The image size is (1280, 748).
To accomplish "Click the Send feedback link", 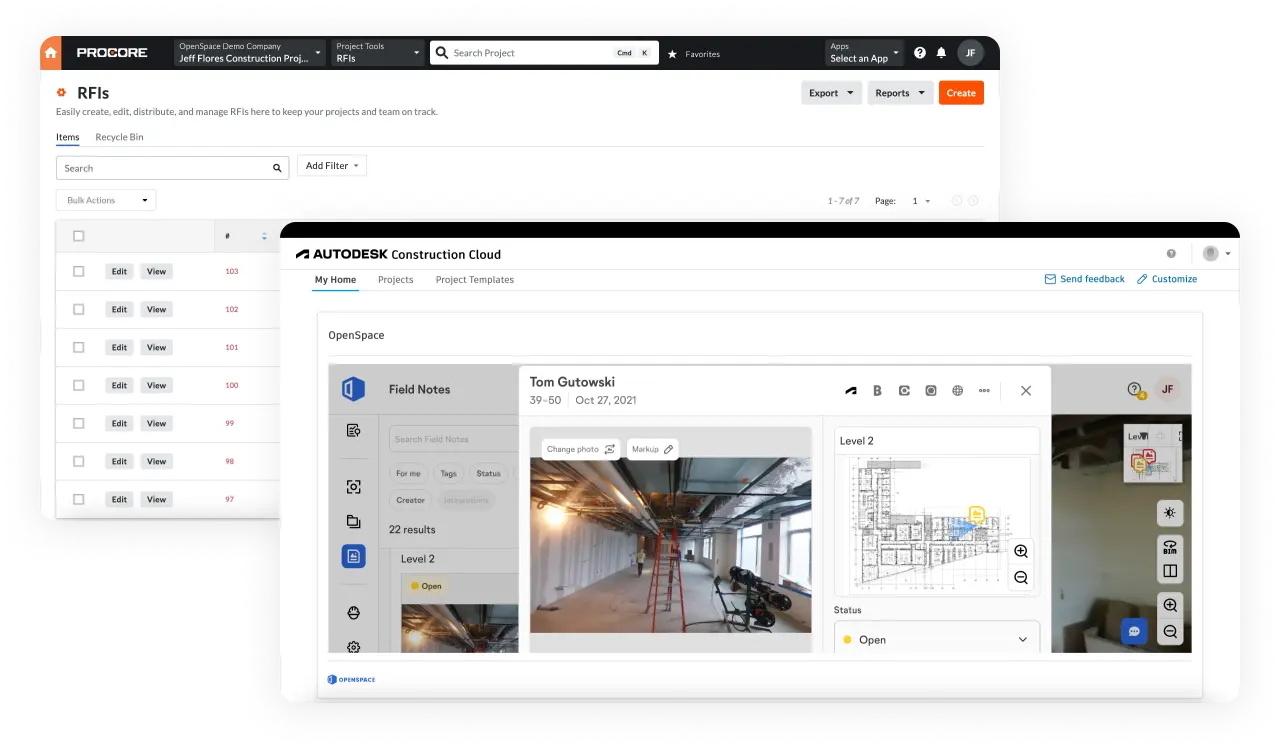I will coord(1085,279).
